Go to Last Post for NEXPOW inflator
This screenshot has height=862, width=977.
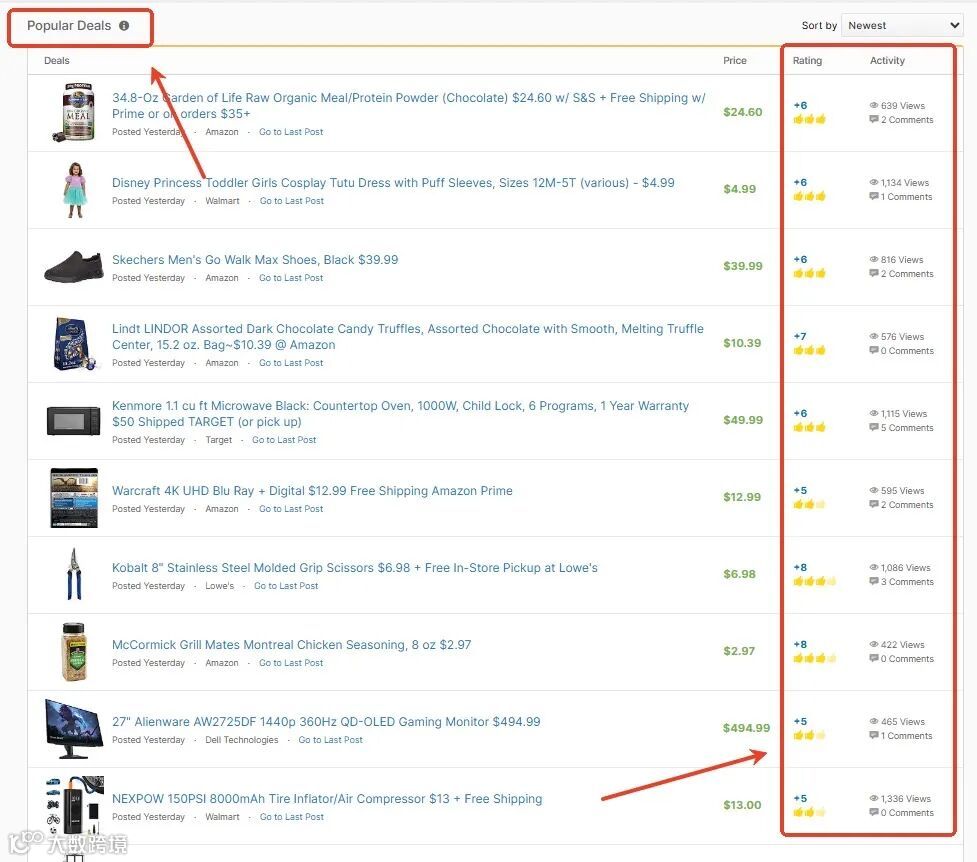point(292,817)
